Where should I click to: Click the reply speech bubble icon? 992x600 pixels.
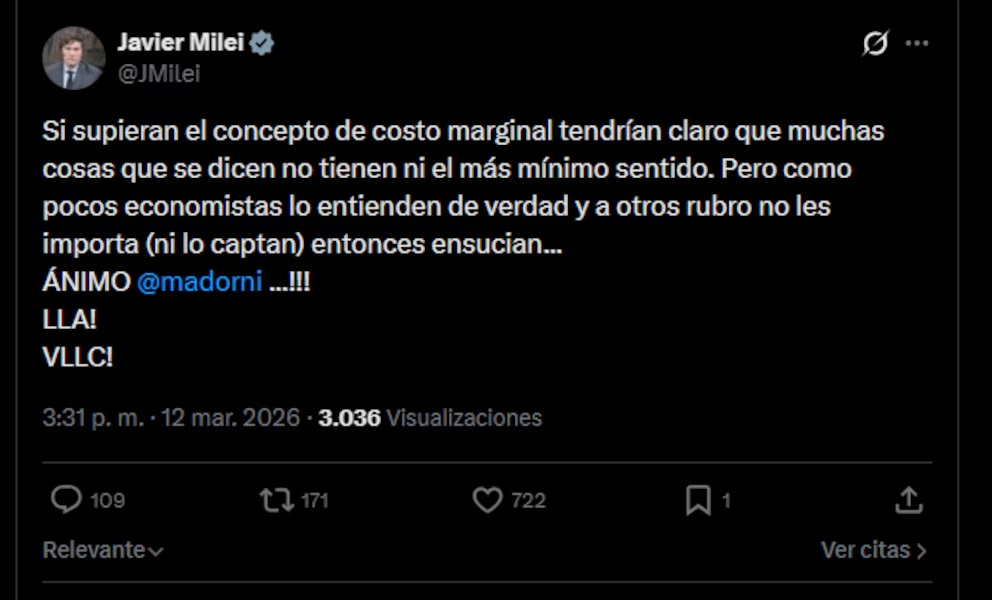point(66,500)
